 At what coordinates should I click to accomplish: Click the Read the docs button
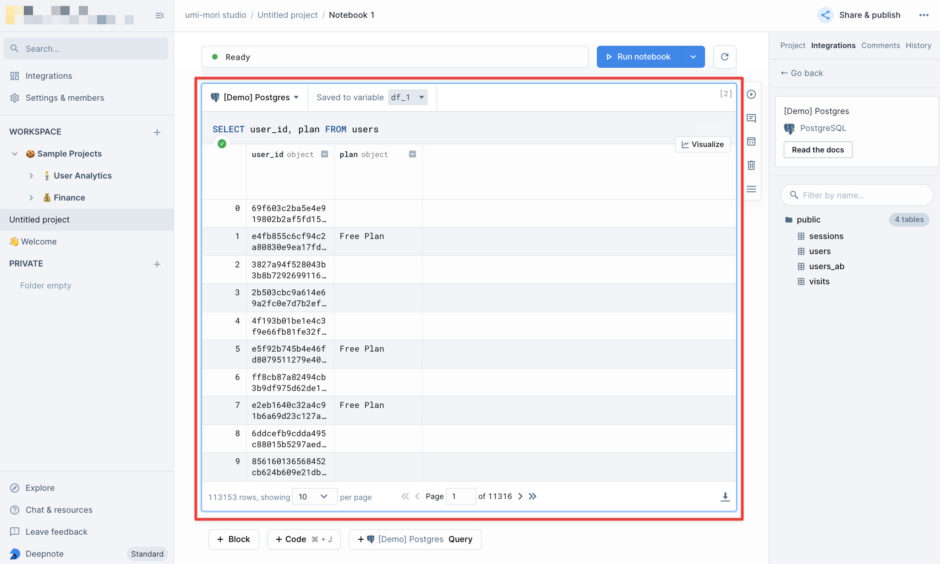coord(818,150)
